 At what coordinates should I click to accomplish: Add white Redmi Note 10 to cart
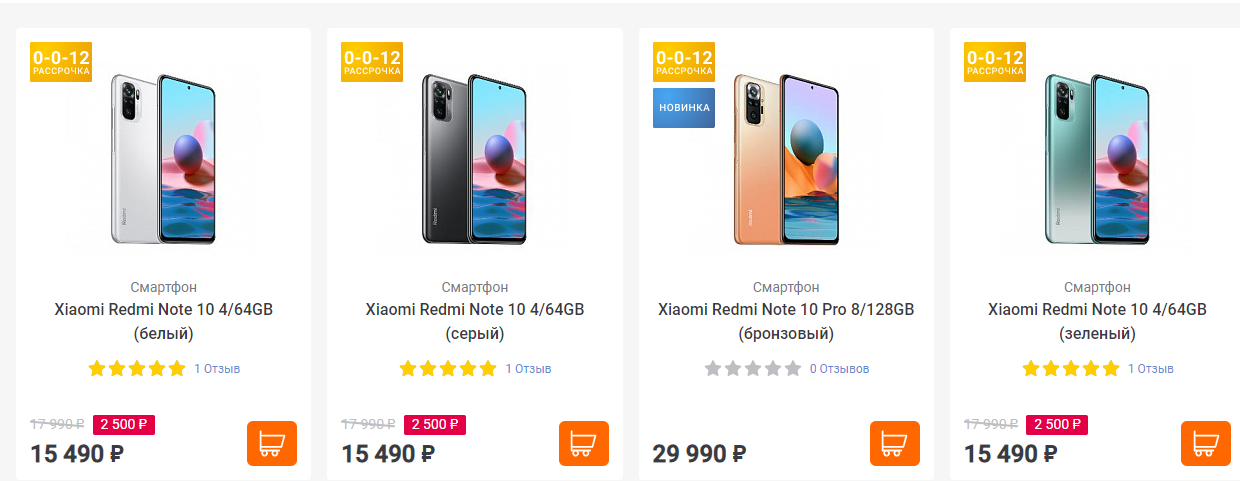point(272,443)
